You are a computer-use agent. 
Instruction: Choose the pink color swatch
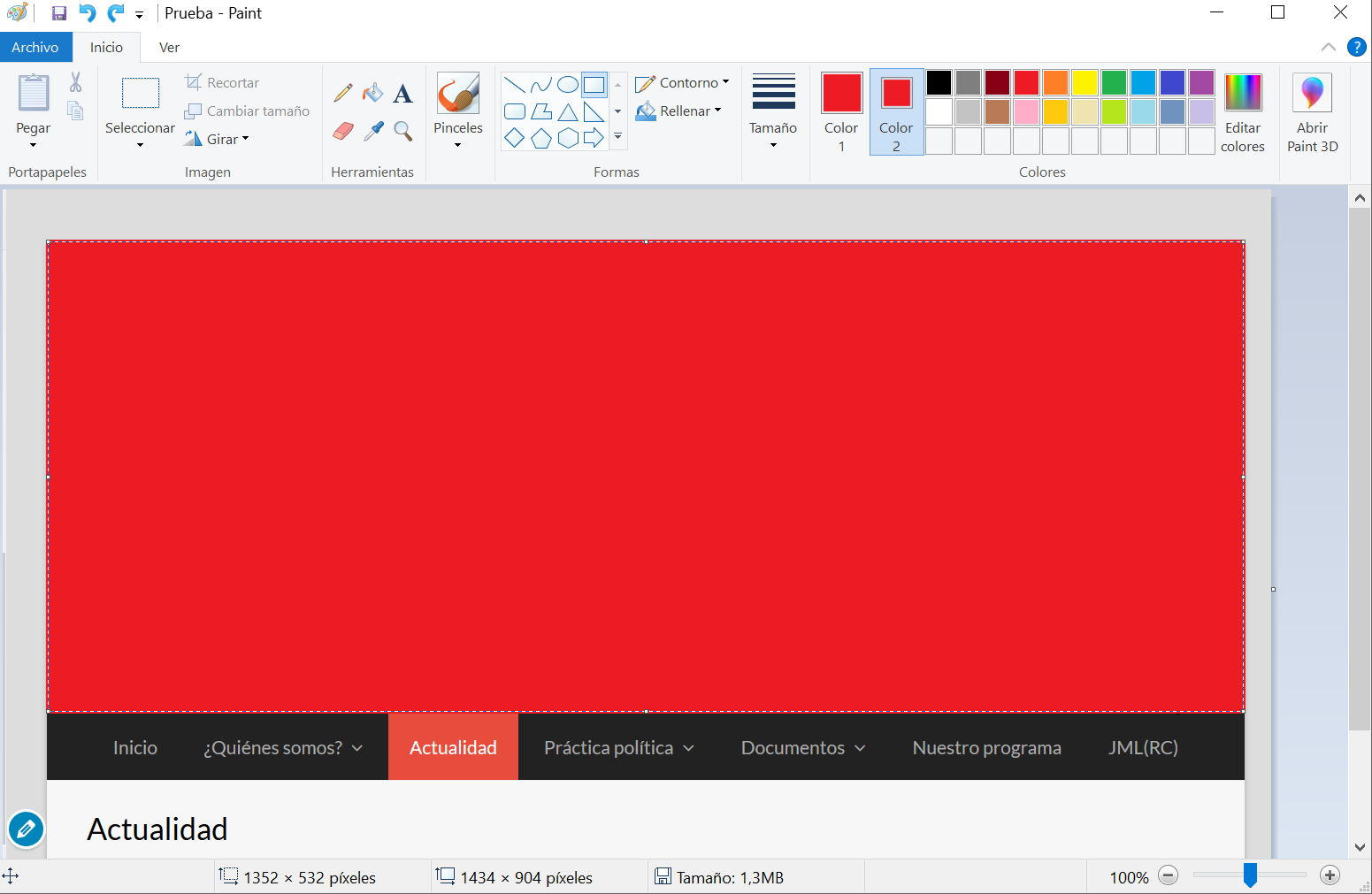pyautogui.click(x=1027, y=111)
